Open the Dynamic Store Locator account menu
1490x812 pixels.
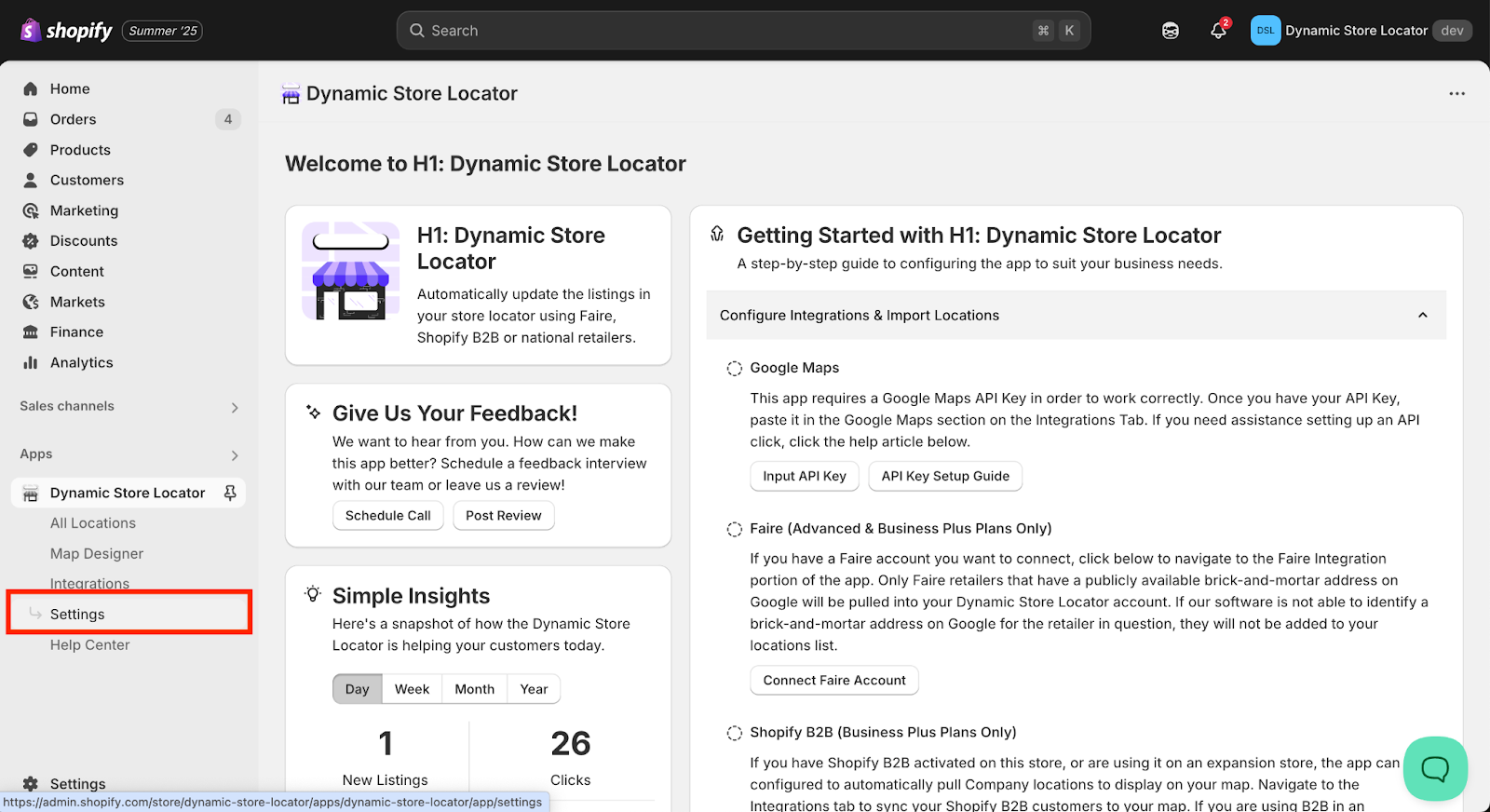(1361, 31)
